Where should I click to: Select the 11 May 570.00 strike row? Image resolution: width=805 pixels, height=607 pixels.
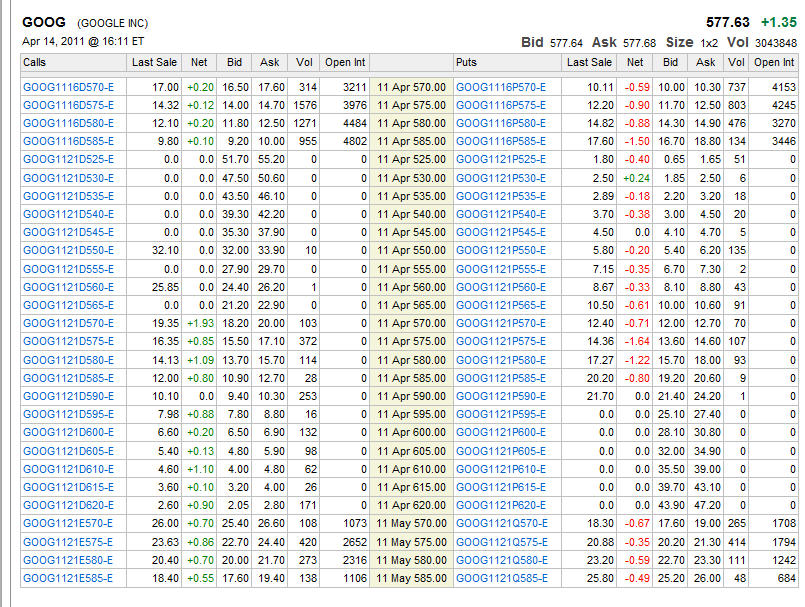(x=411, y=523)
